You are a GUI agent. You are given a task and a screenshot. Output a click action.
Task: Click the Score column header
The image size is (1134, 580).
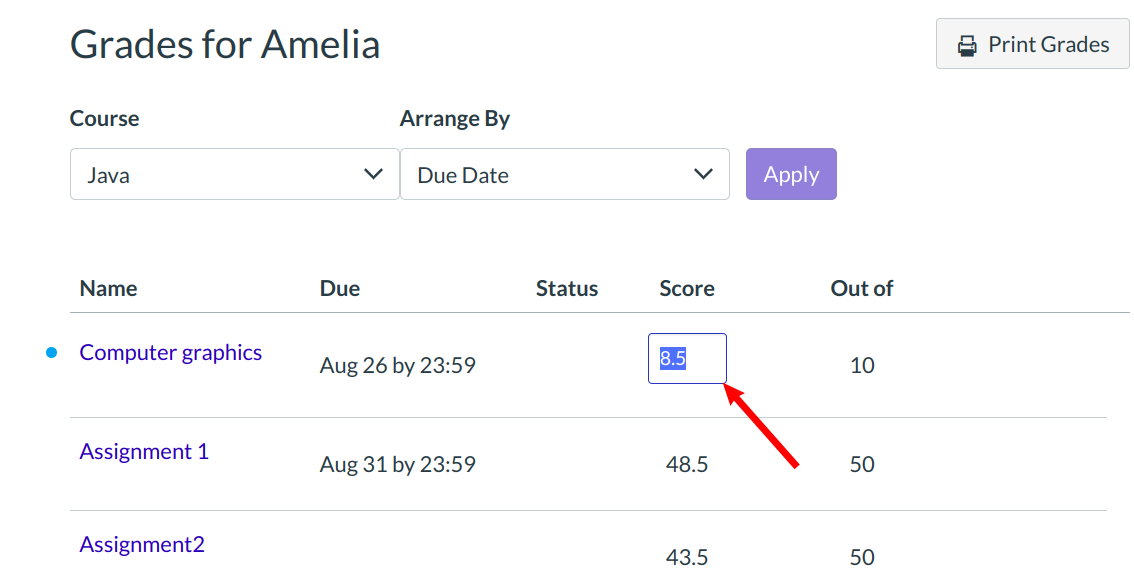[x=687, y=289]
